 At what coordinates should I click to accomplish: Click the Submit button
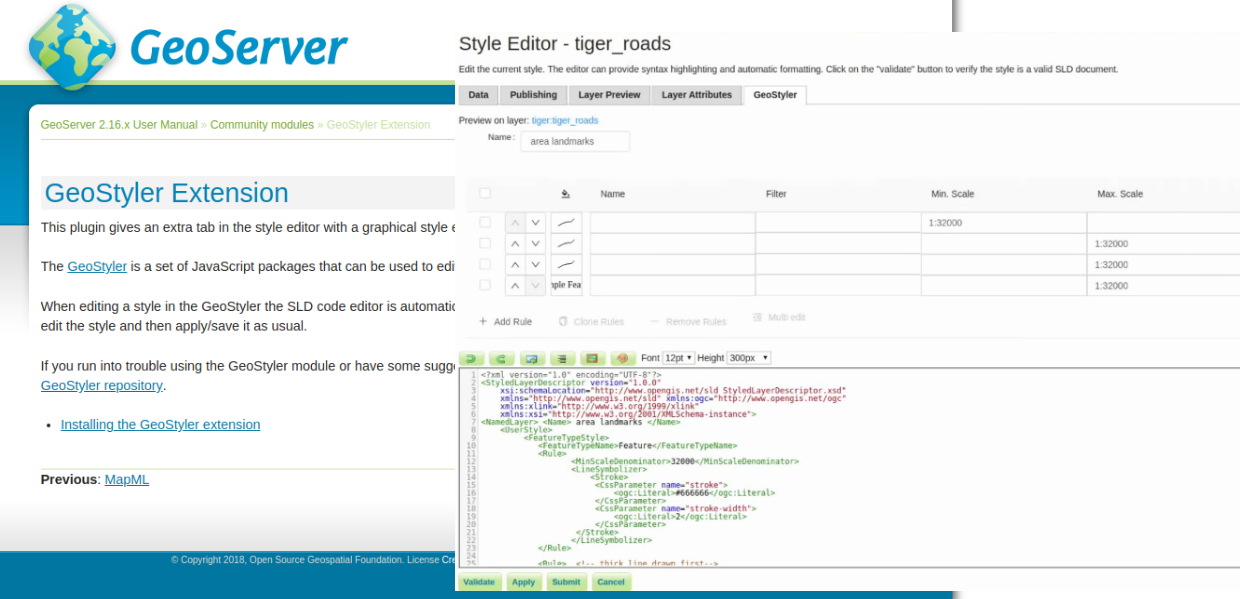coord(566,582)
